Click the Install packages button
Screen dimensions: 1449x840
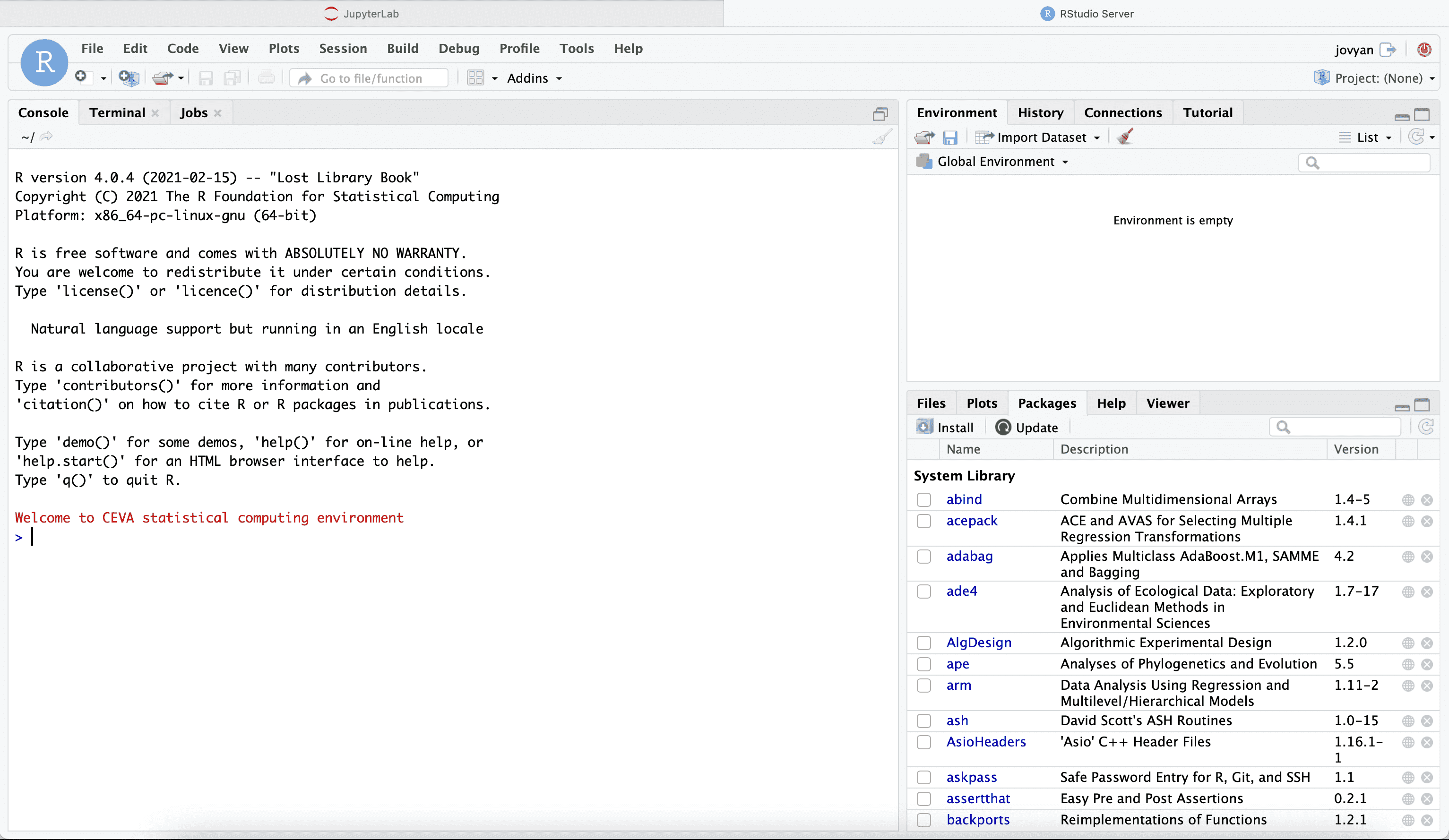point(945,427)
